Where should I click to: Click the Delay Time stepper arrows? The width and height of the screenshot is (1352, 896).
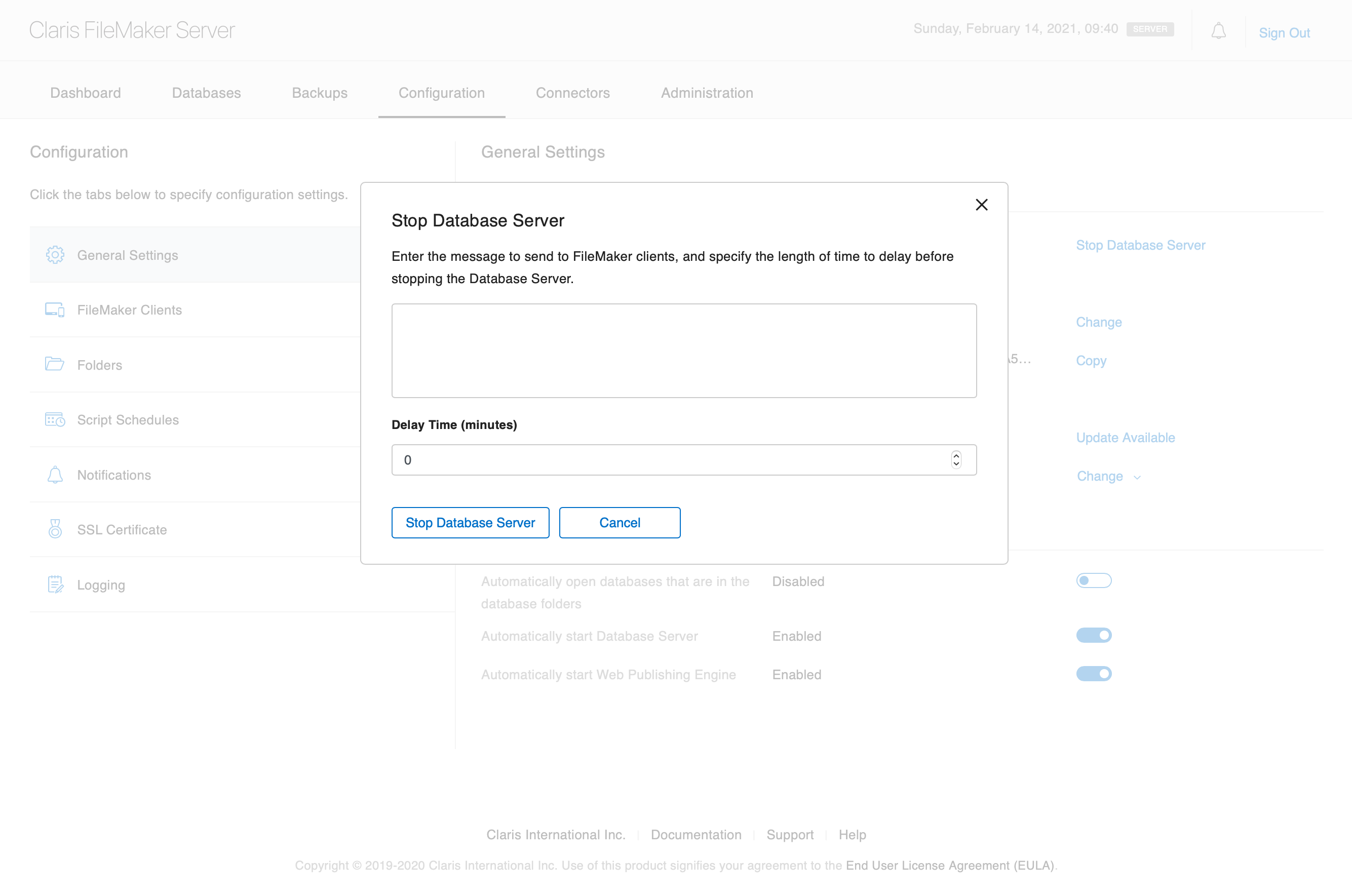point(956,459)
